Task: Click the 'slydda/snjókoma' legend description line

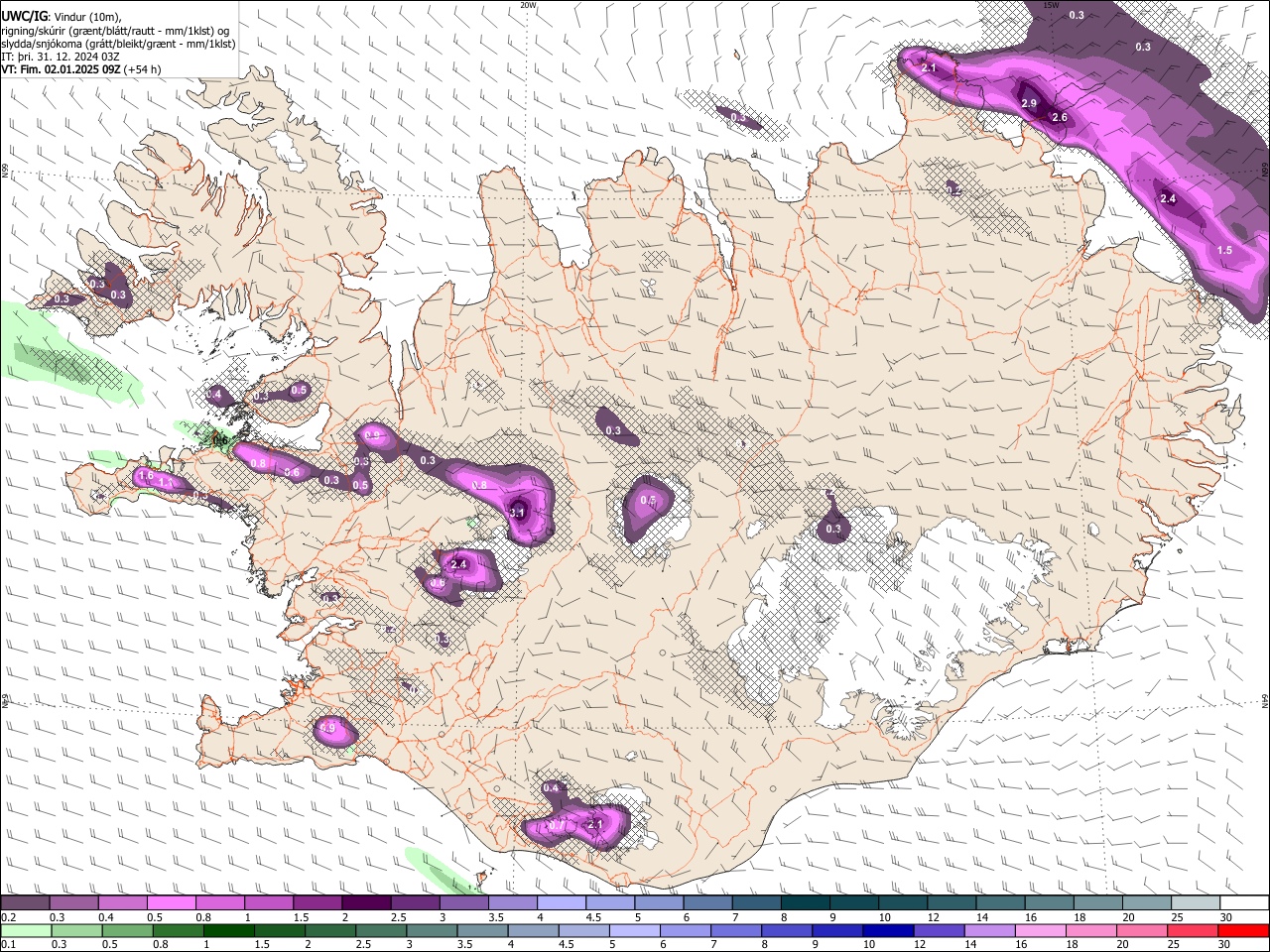Action: pos(118,44)
